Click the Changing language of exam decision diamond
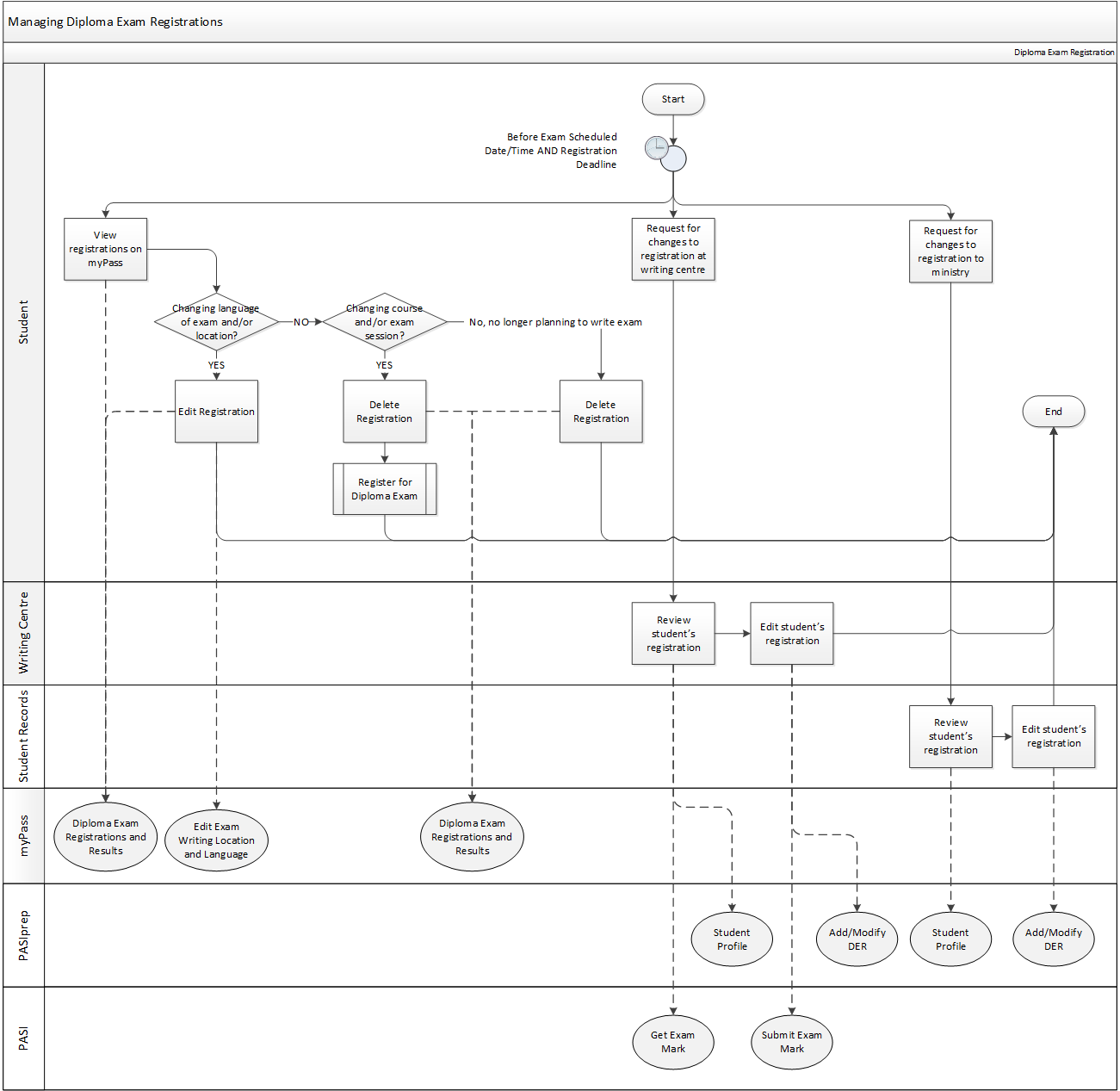 point(216,322)
